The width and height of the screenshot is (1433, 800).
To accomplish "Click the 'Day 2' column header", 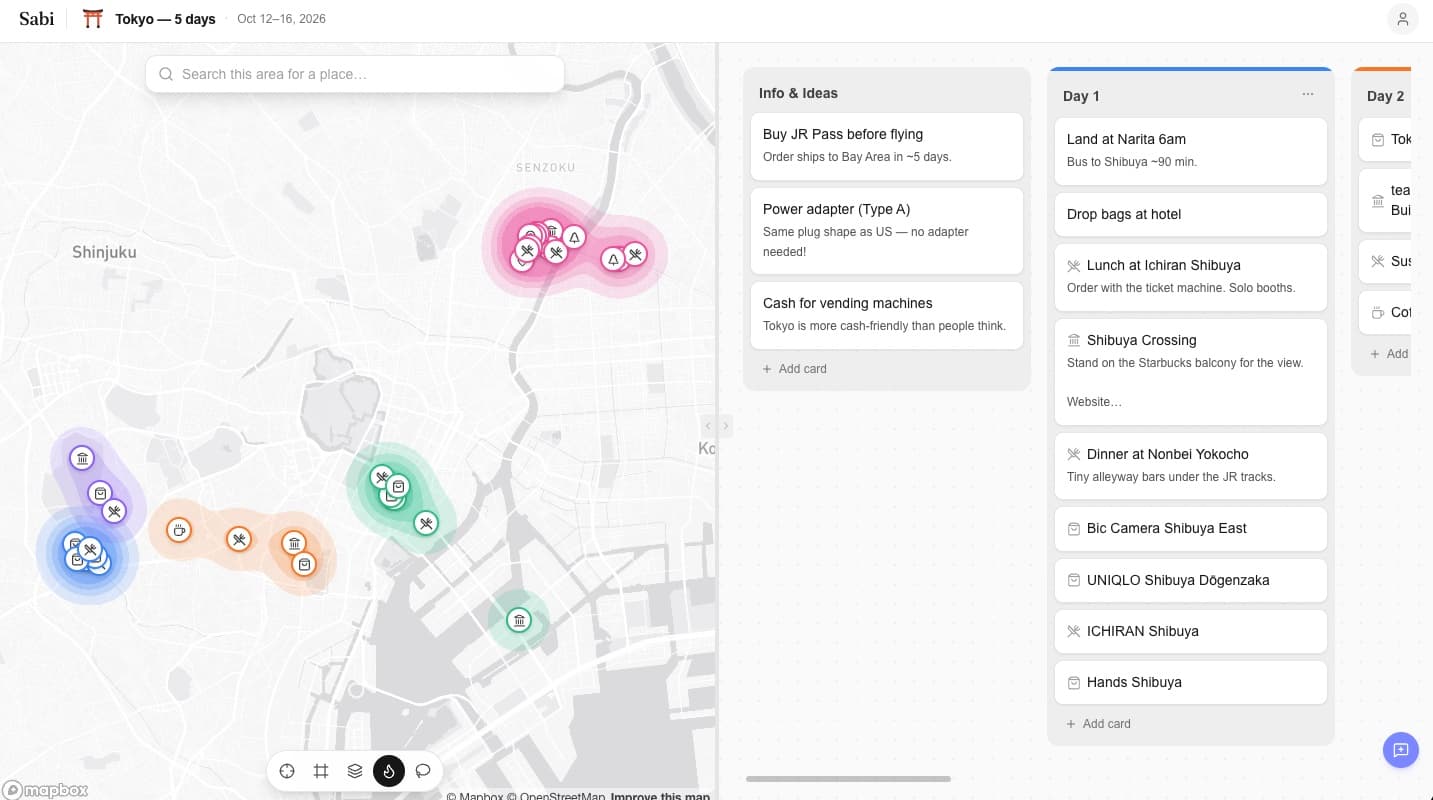I will pos(1386,96).
